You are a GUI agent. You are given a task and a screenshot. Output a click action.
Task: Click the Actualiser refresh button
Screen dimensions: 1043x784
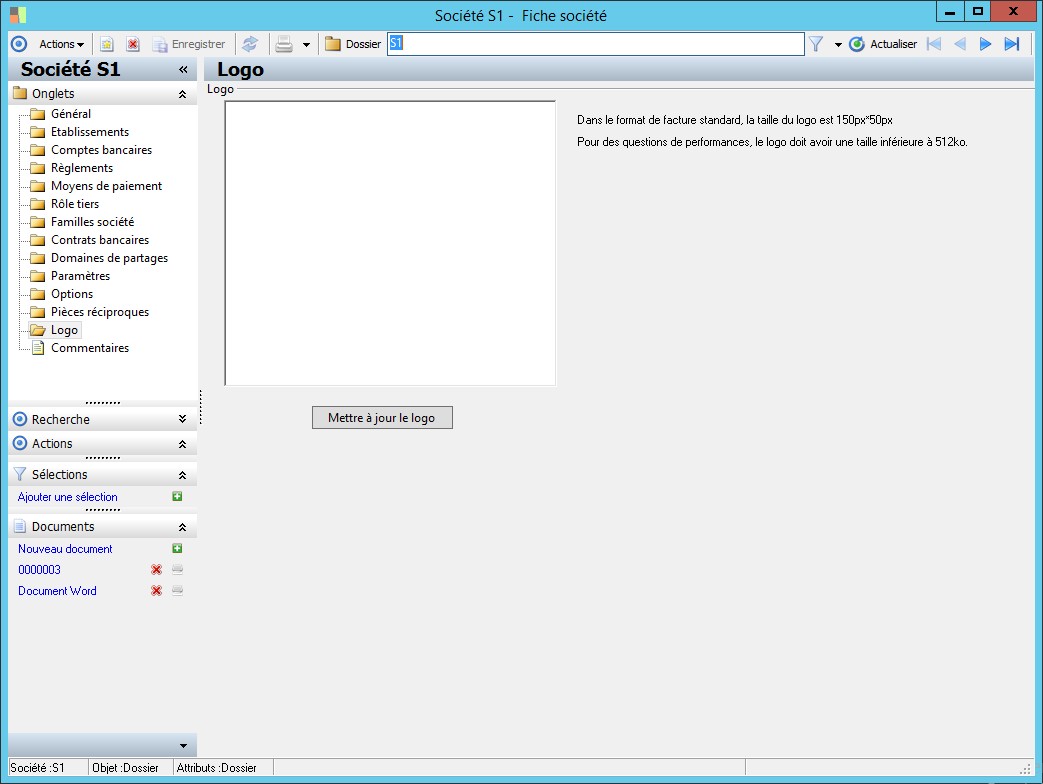[883, 44]
